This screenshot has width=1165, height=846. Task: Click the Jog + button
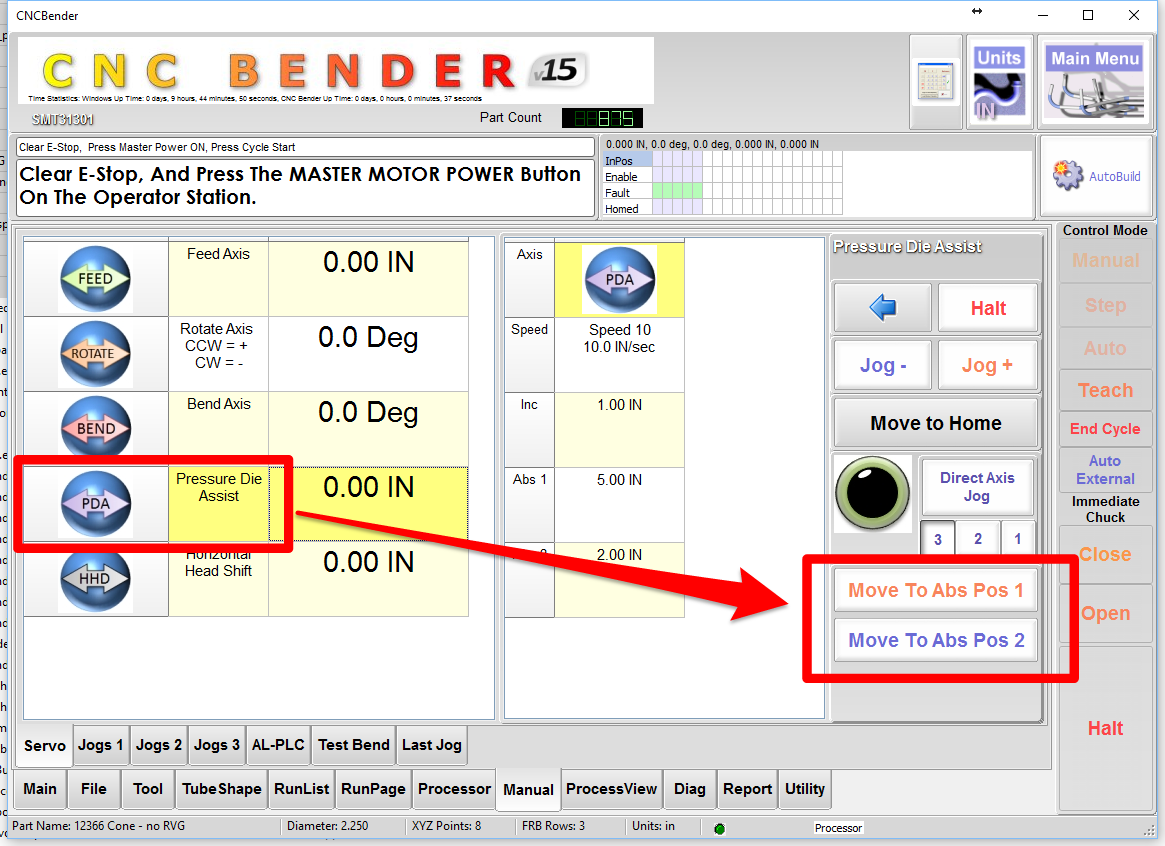click(988, 366)
